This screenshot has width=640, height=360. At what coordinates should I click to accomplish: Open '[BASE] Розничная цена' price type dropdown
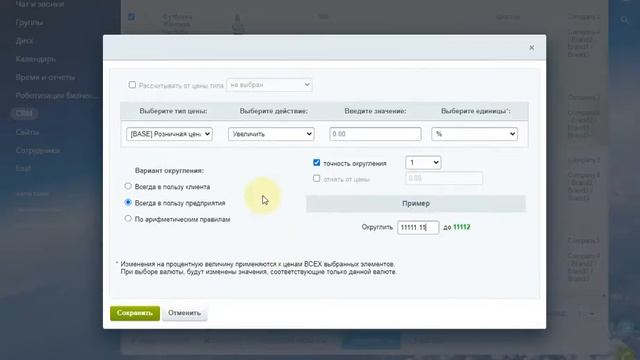pos(169,134)
